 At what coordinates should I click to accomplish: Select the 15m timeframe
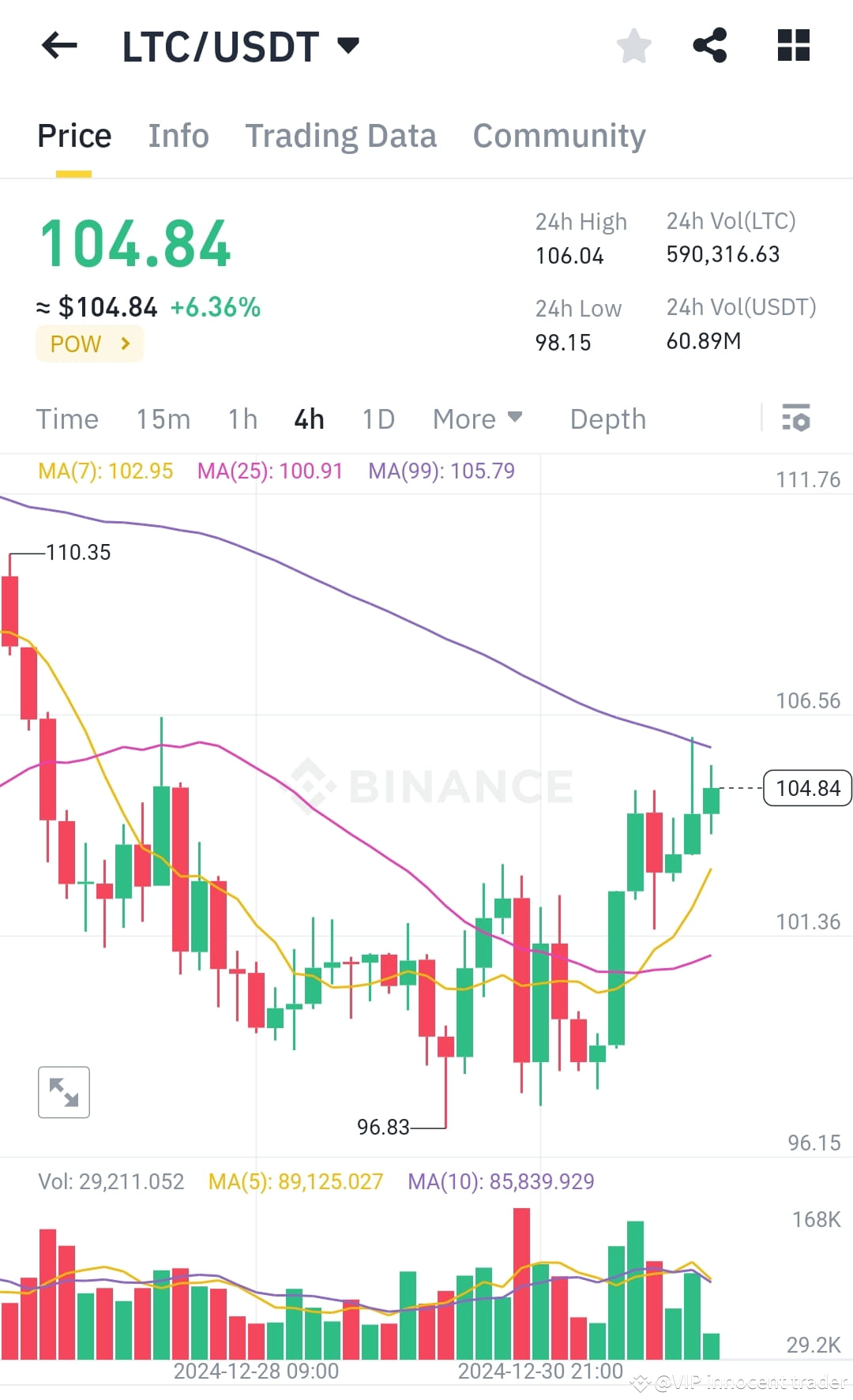click(163, 418)
